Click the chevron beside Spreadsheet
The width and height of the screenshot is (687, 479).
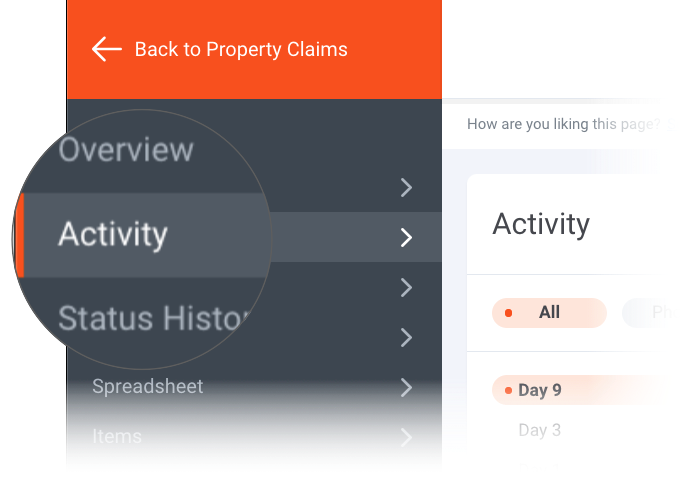[406, 387]
